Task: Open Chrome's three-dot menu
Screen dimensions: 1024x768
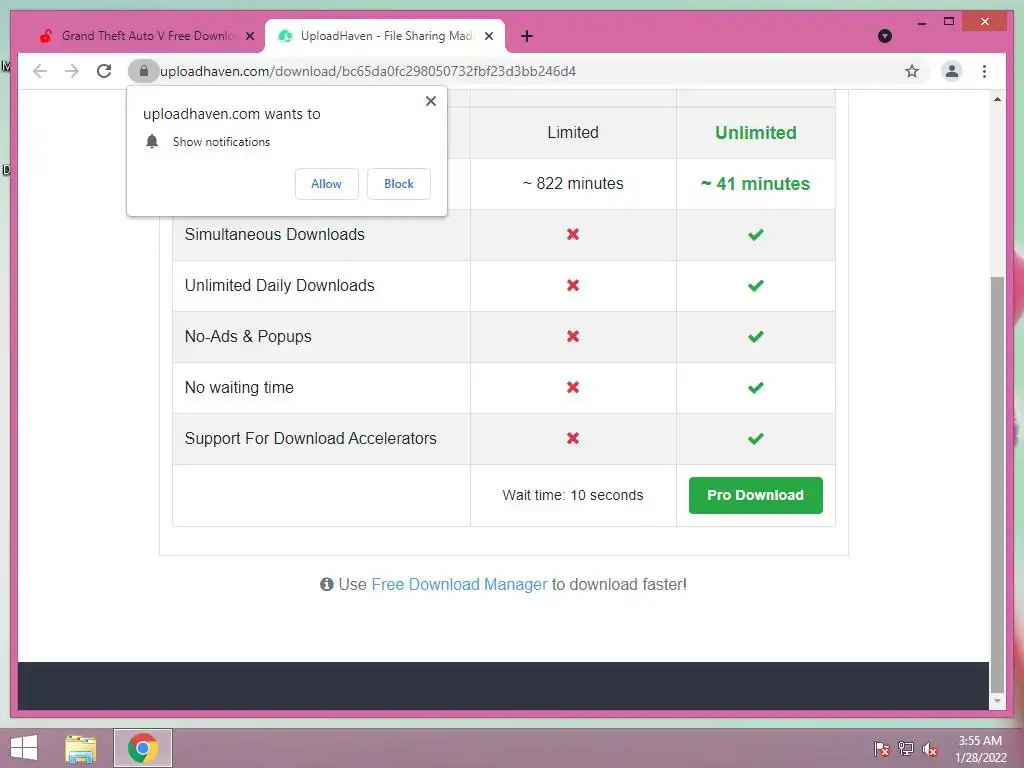Action: click(984, 71)
